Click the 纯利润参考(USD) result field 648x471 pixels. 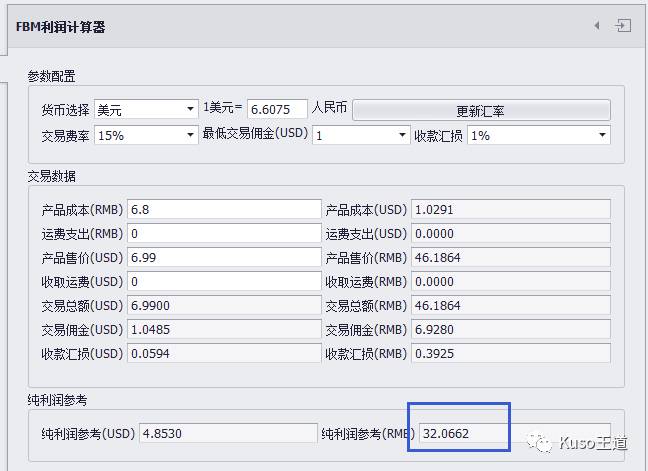click(228, 434)
